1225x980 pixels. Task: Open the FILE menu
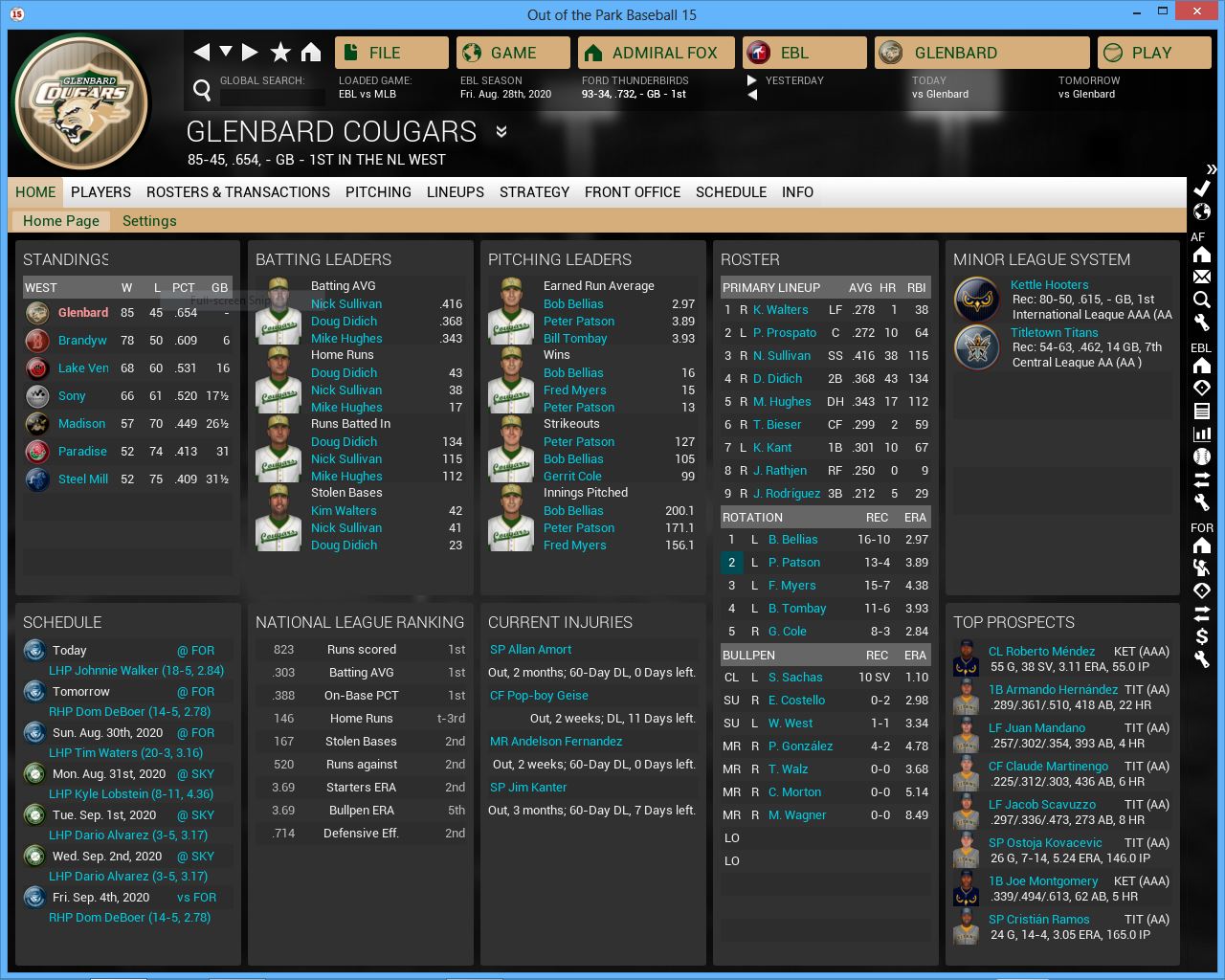(x=391, y=53)
